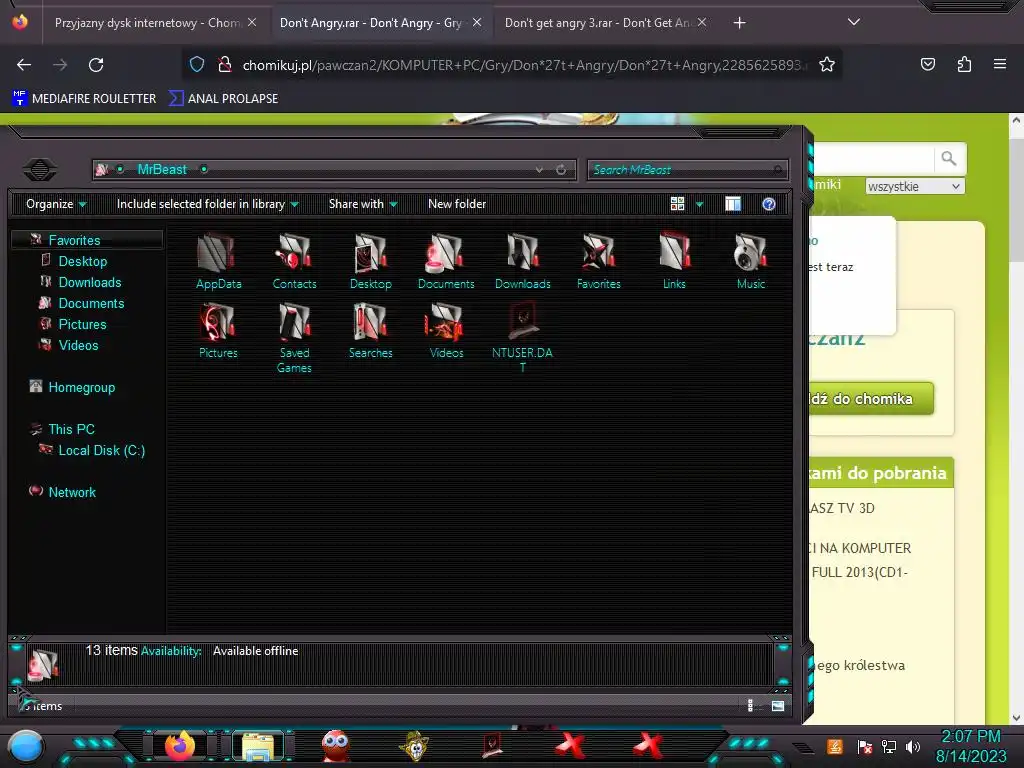The width and height of the screenshot is (1024, 768).
Task: Bookmark this page with star icon
Action: pos(827,65)
